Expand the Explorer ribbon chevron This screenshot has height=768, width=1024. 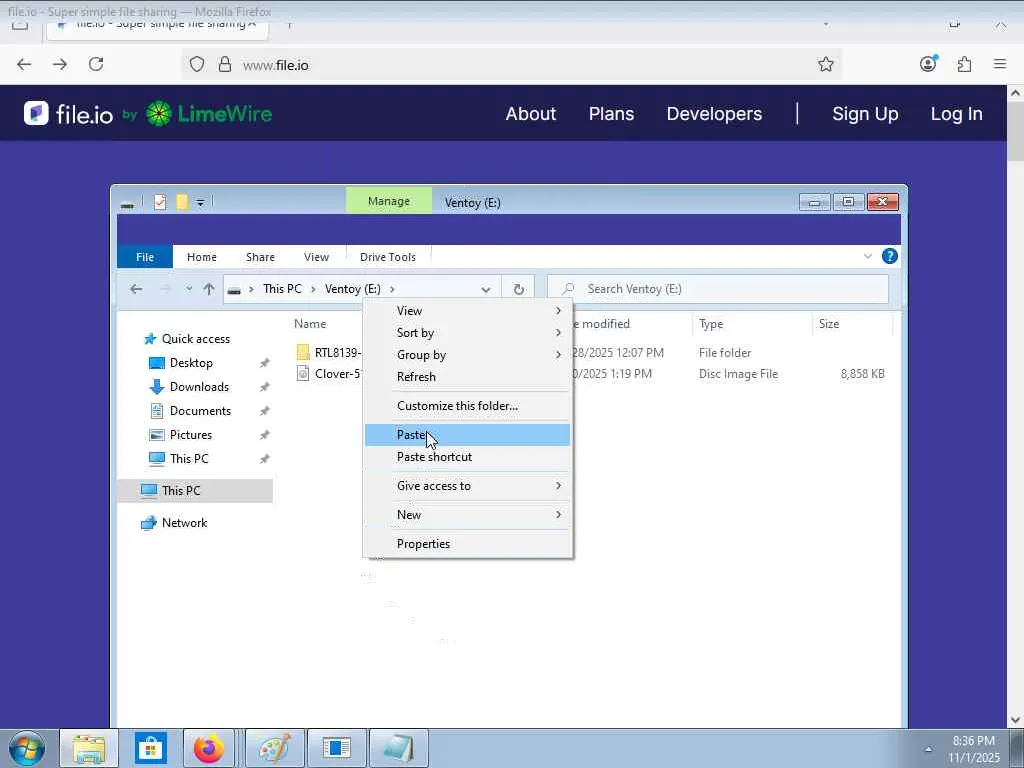[x=868, y=256]
